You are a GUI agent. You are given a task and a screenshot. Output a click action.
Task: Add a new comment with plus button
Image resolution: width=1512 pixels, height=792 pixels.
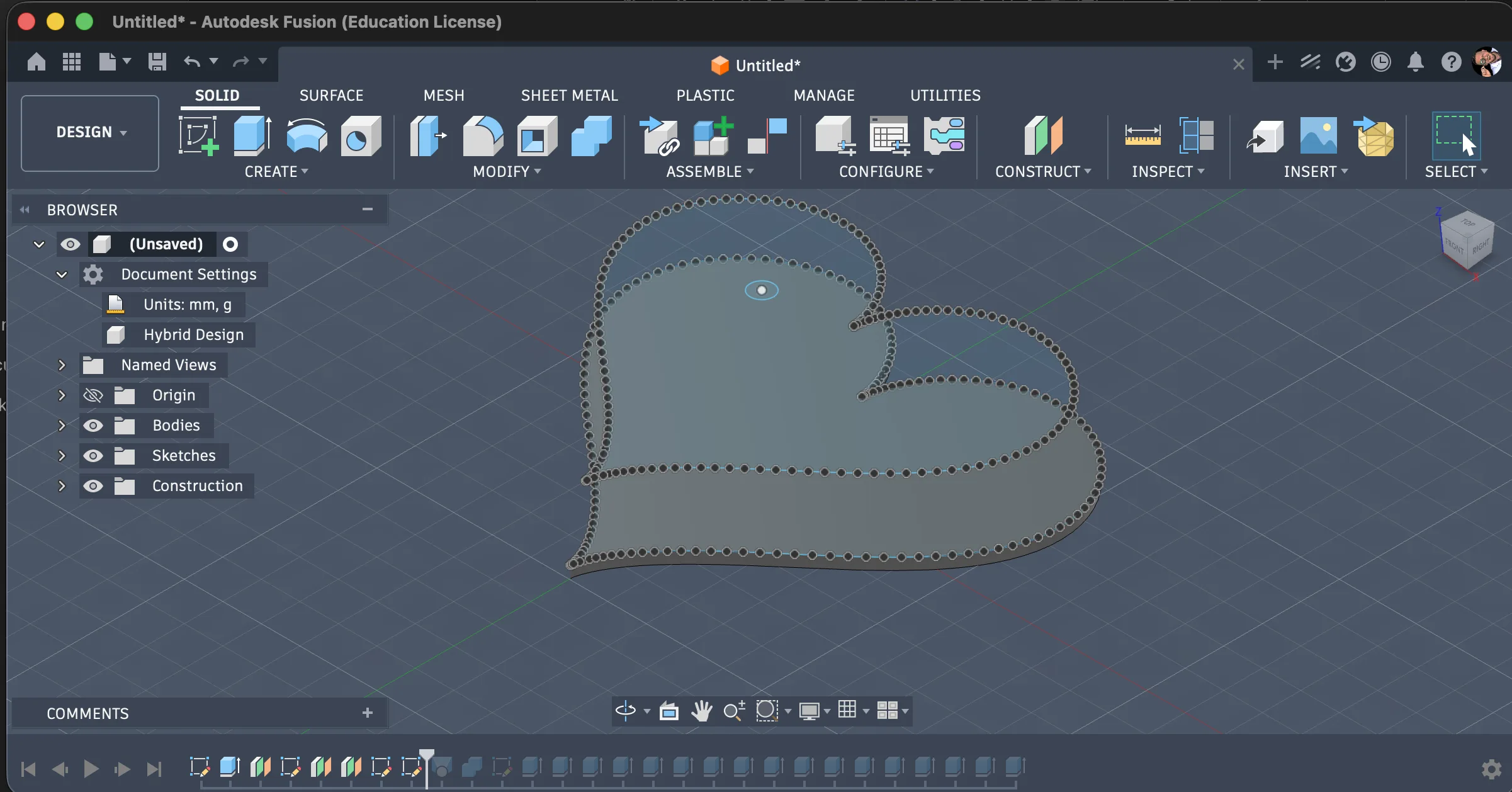coord(368,713)
